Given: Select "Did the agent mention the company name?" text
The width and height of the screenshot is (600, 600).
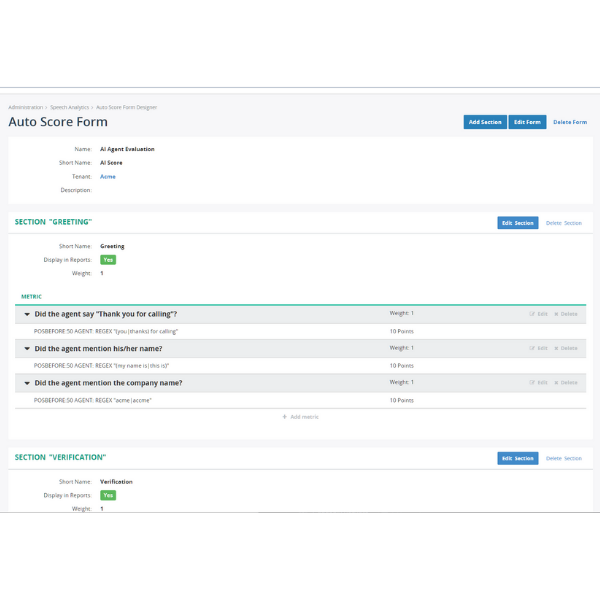Looking at the screenshot, I should tap(108, 383).
